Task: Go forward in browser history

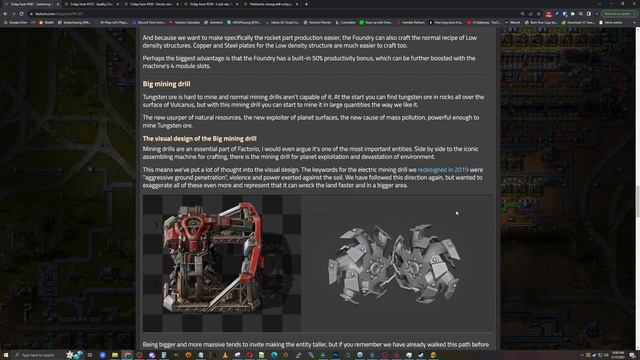Action: tap(13, 13)
